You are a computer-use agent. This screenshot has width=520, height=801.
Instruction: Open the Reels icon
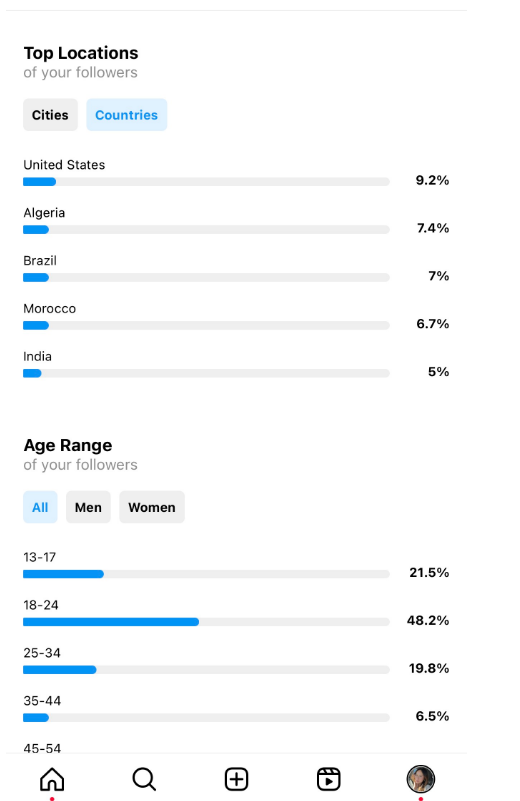(328, 779)
